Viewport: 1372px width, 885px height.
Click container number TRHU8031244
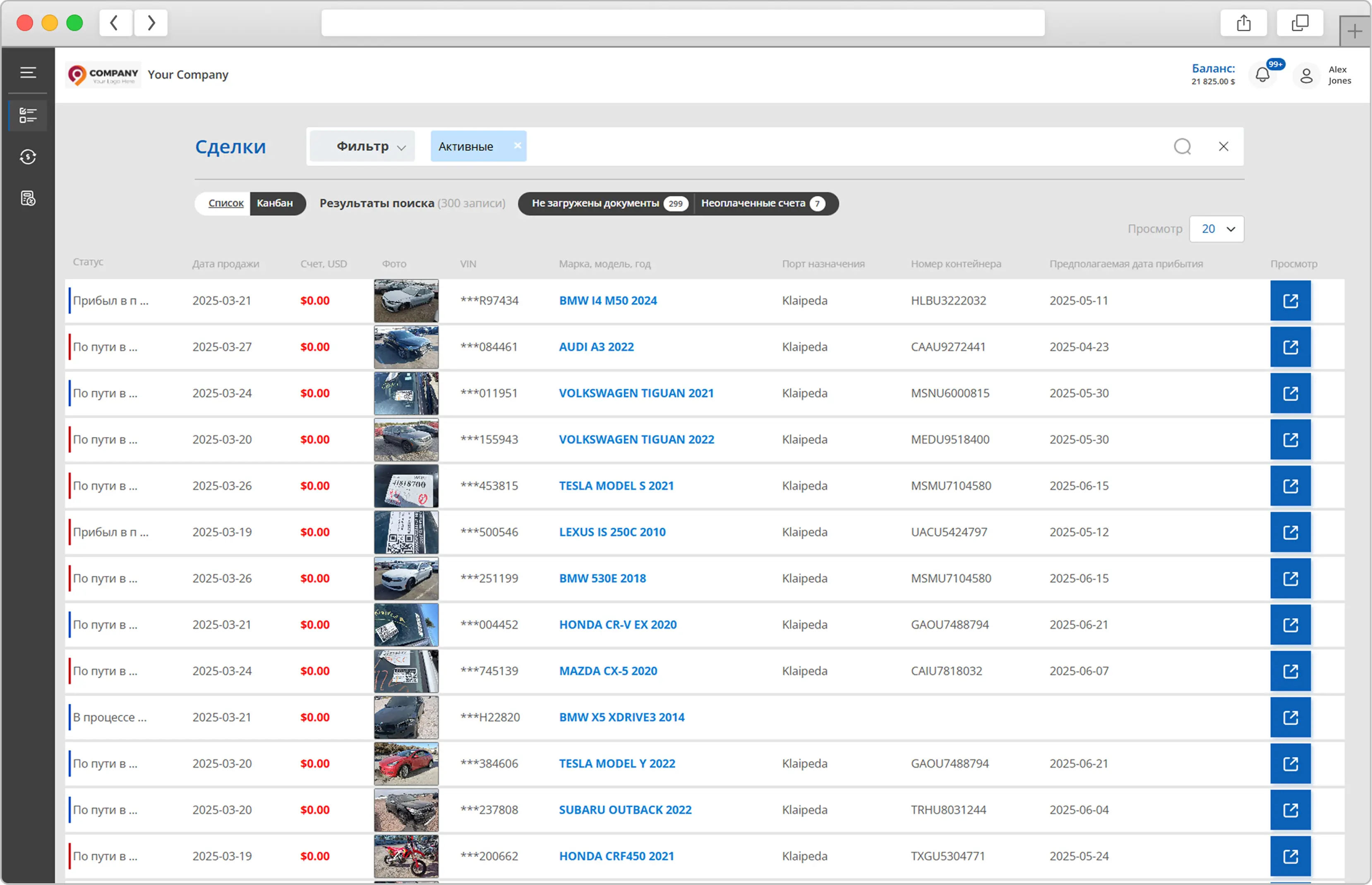948,810
